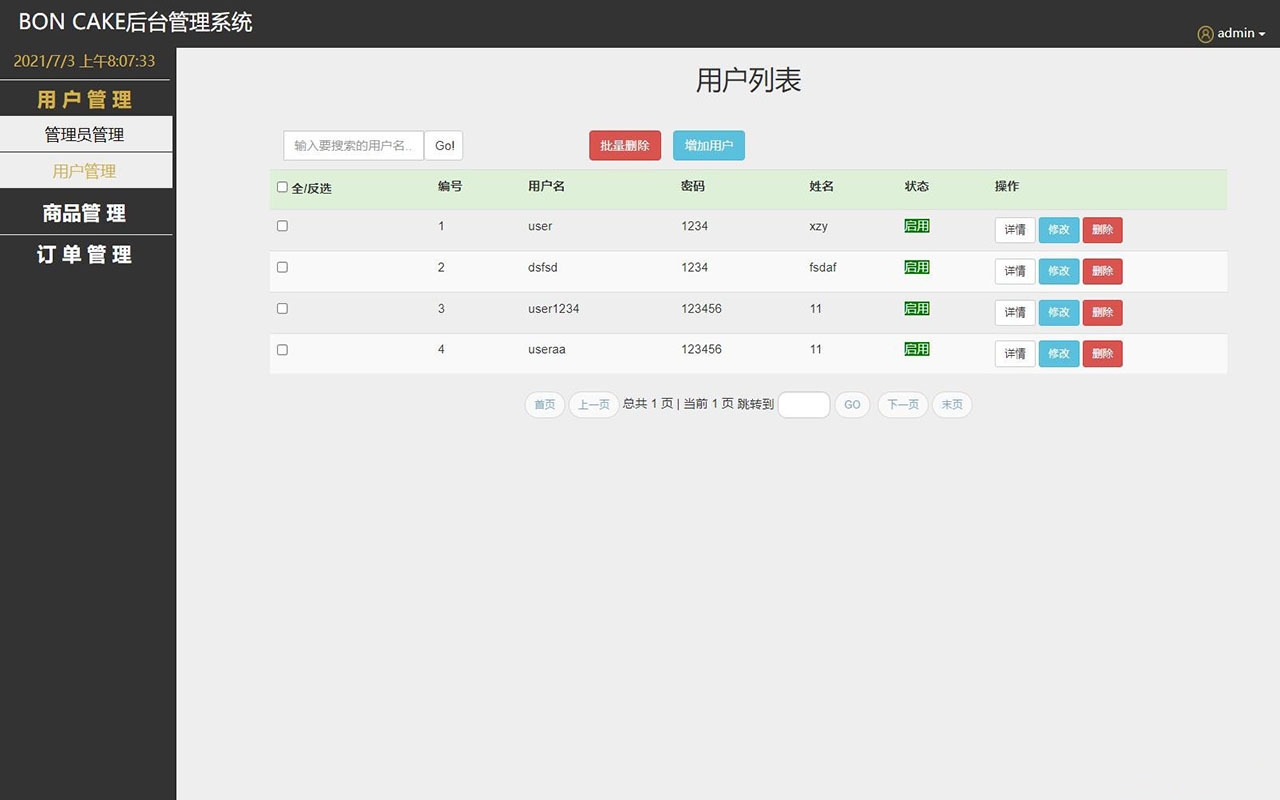The height and width of the screenshot is (800, 1280).
Task: Click the 增加用户 button
Action: click(x=708, y=146)
